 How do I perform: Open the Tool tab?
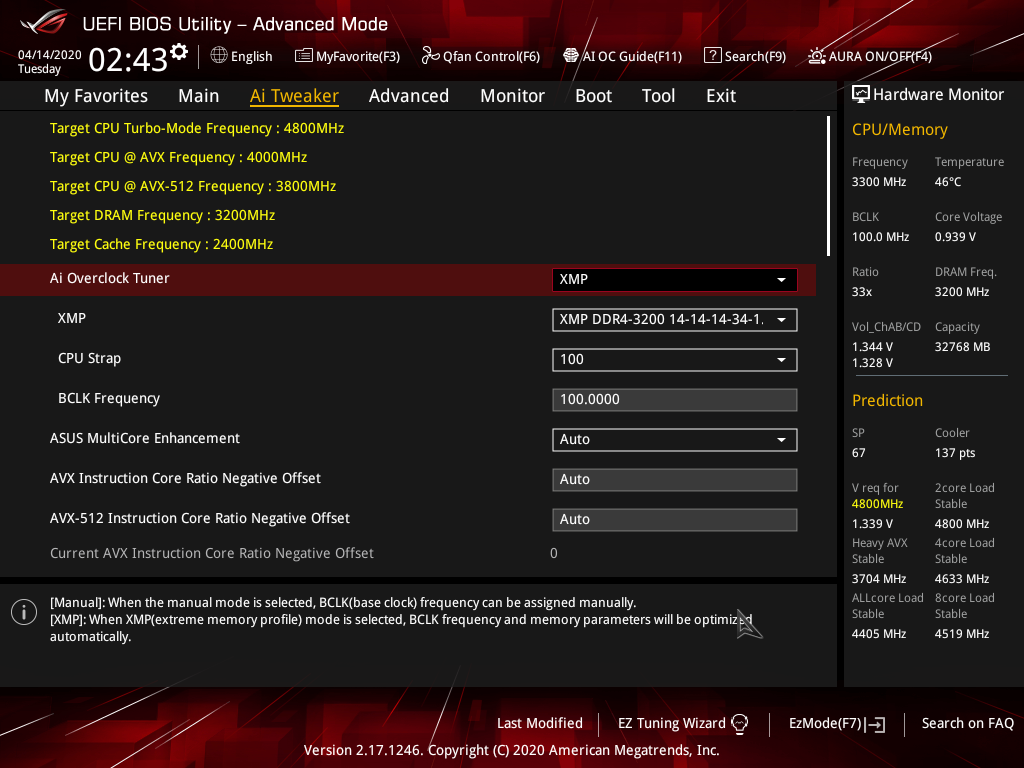(658, 96)
